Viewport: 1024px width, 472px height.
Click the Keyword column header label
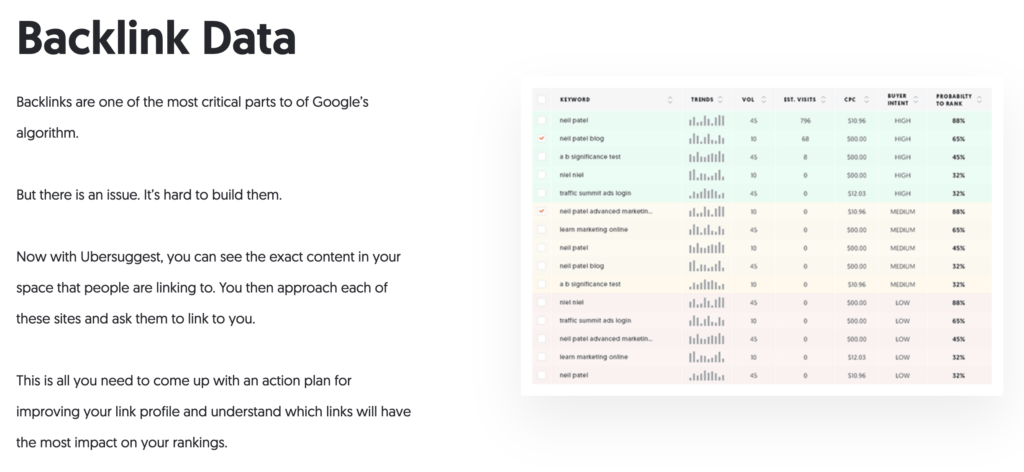coord(575,100)
